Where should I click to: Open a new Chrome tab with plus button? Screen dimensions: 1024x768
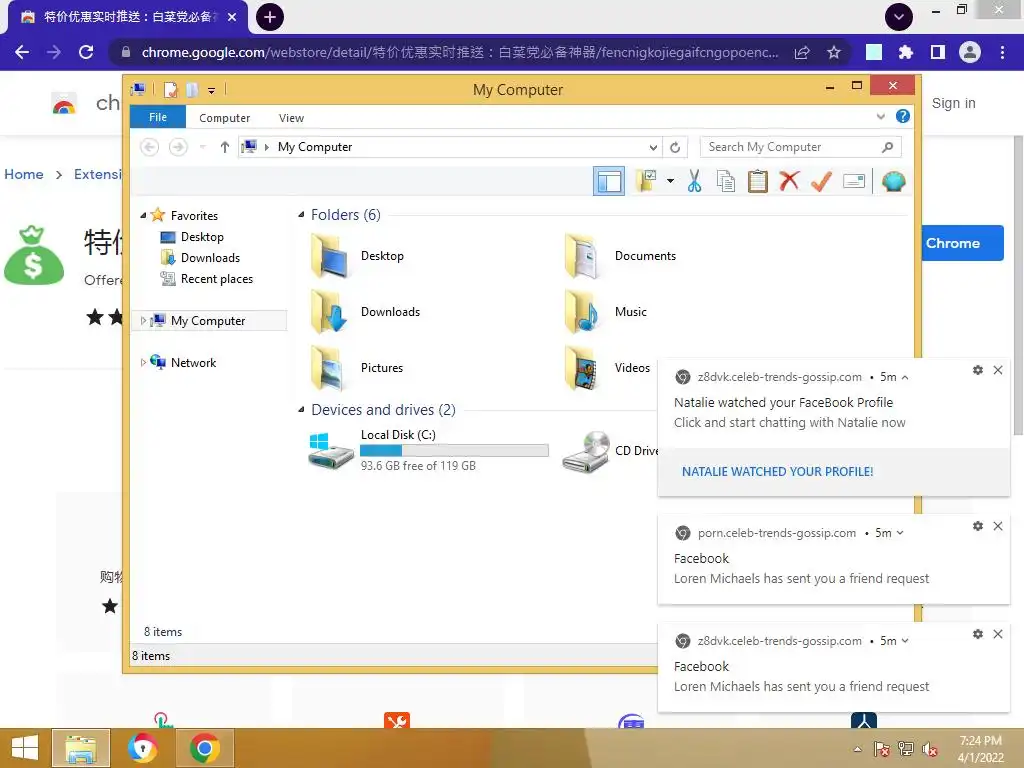[270, 17]
